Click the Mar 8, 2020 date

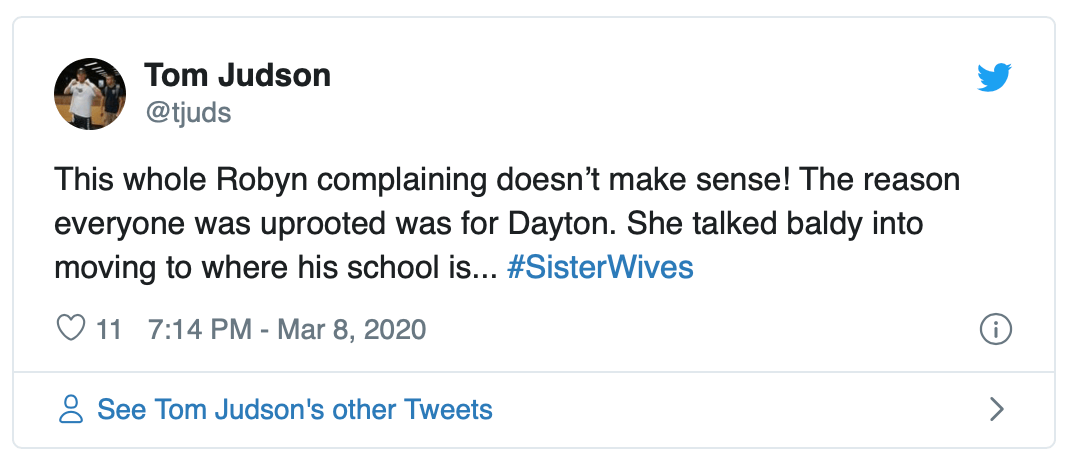[350, 329]
